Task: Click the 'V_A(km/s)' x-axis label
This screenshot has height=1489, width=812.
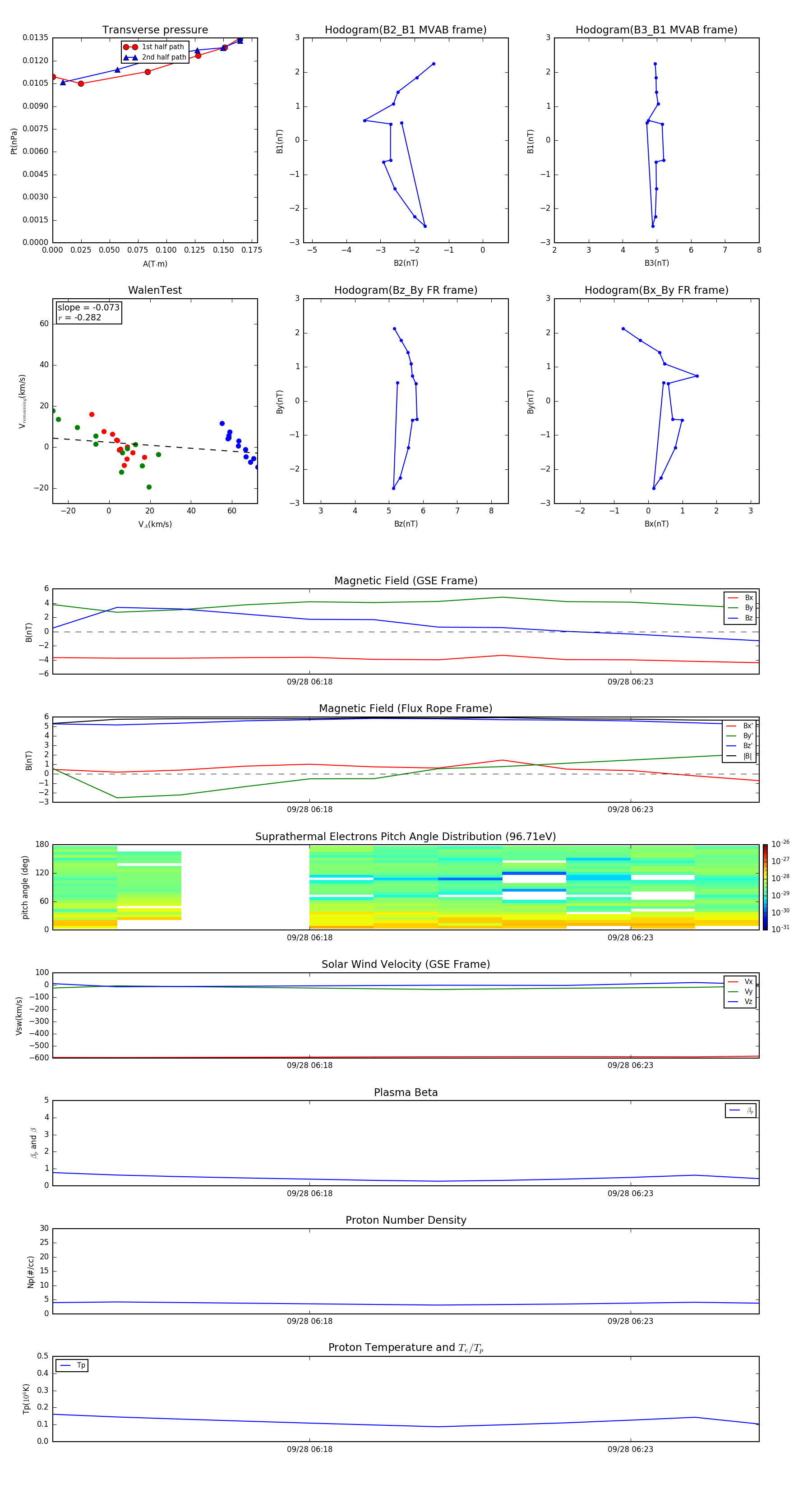Action: coord(155,524)
